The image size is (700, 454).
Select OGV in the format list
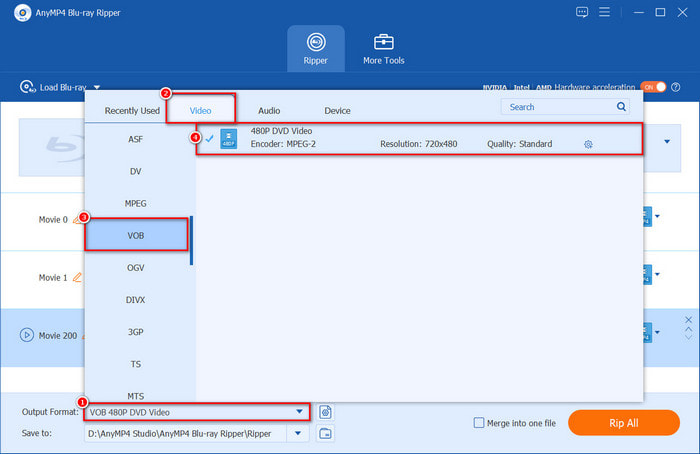pyautogui.click(x=136, y=268)
